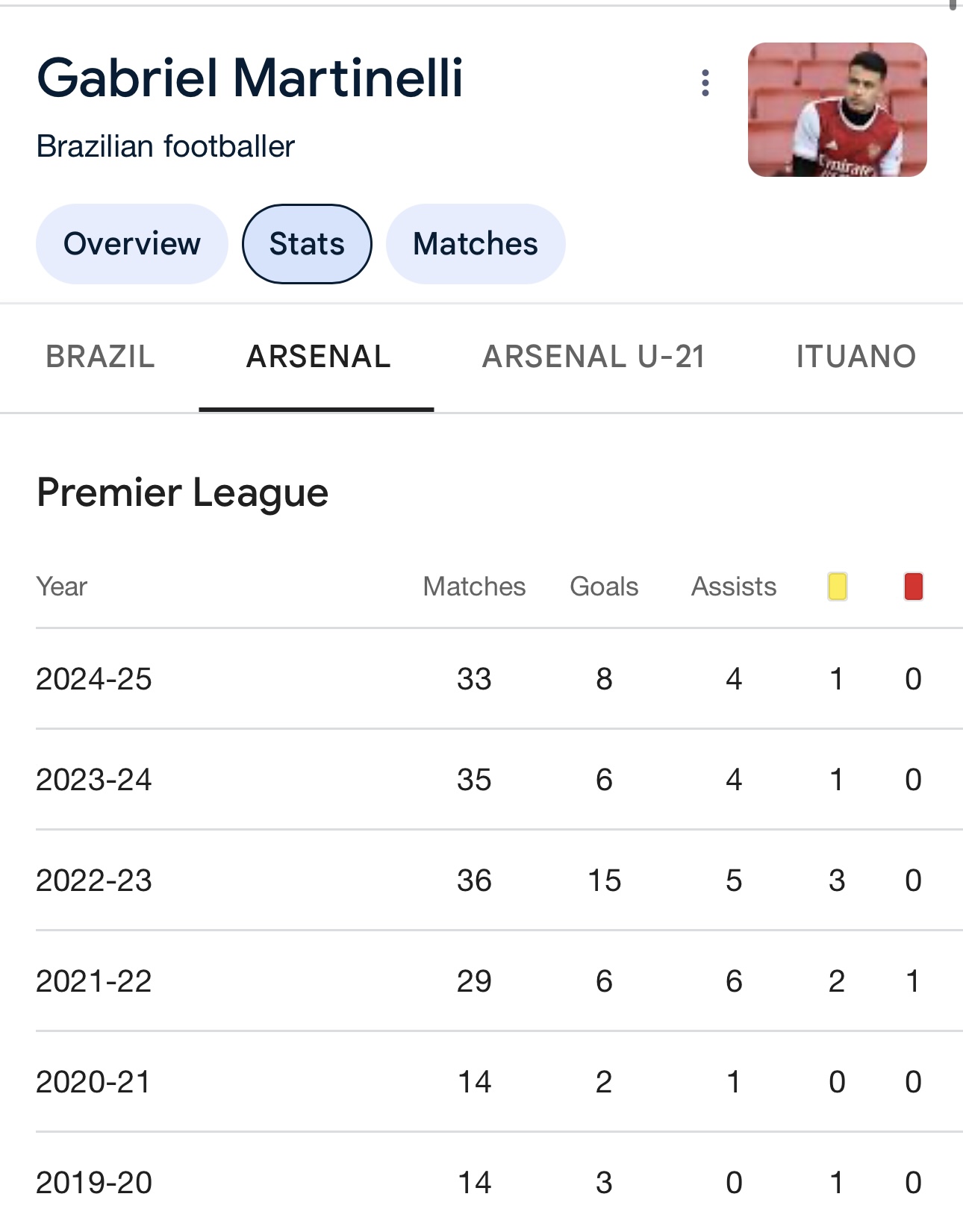Image resolution: width=963 pixels, height=1232 pixels.
Task: Click the Goals column header
Action: point(604,587)
